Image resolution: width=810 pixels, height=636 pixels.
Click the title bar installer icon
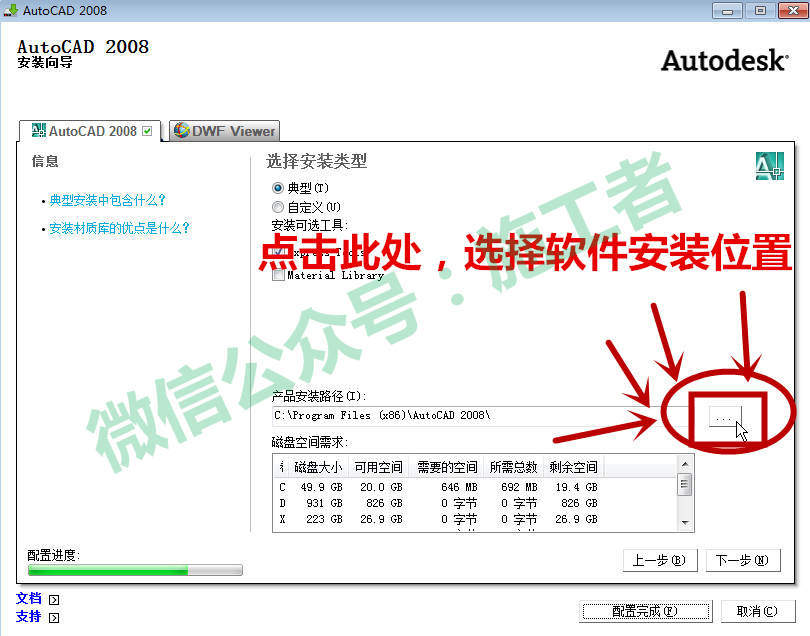tap(10, 10)
